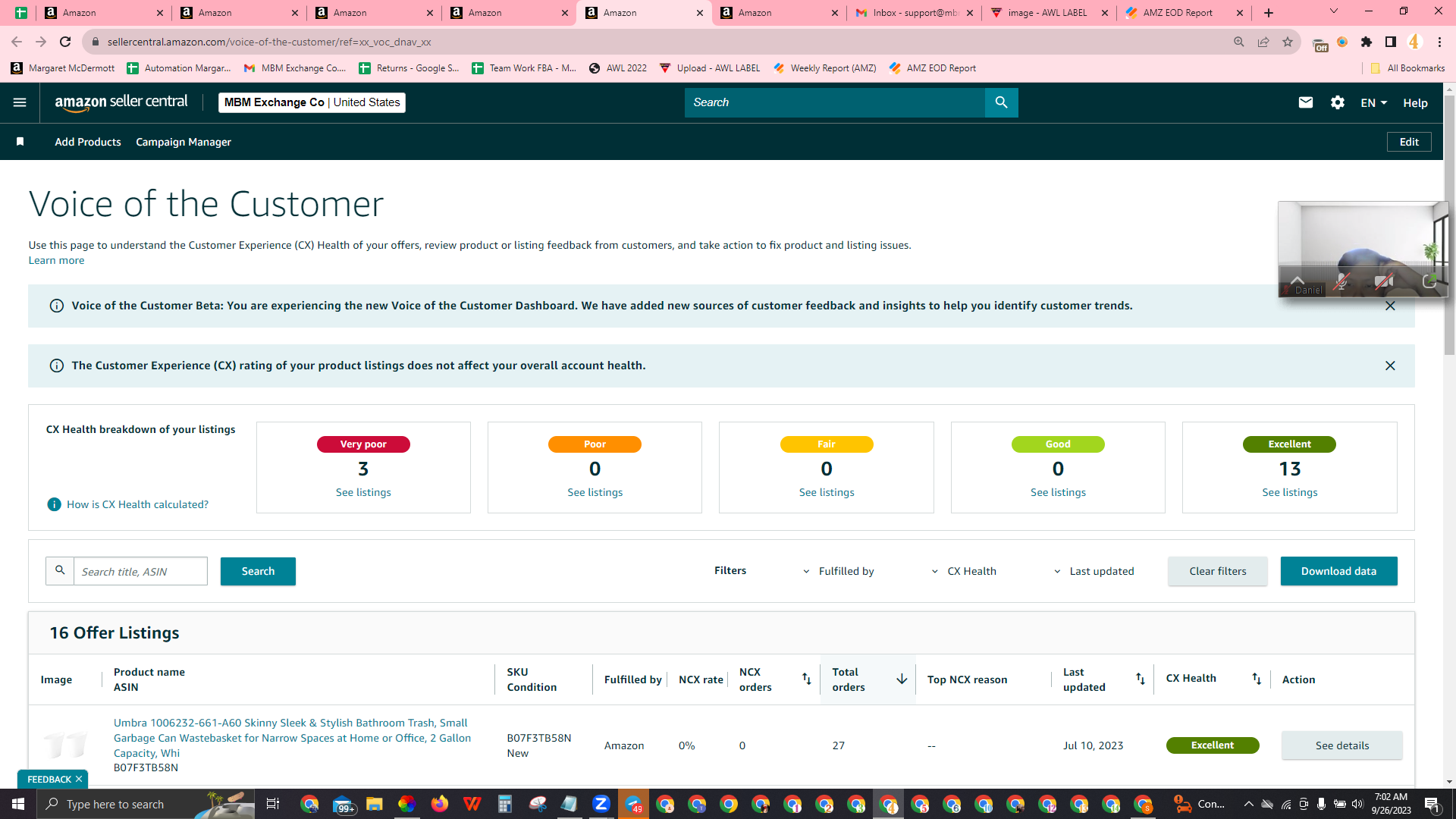1456x819 pixels.
Task: Bookmark this page with the star icon
Action: [1288, 42]
